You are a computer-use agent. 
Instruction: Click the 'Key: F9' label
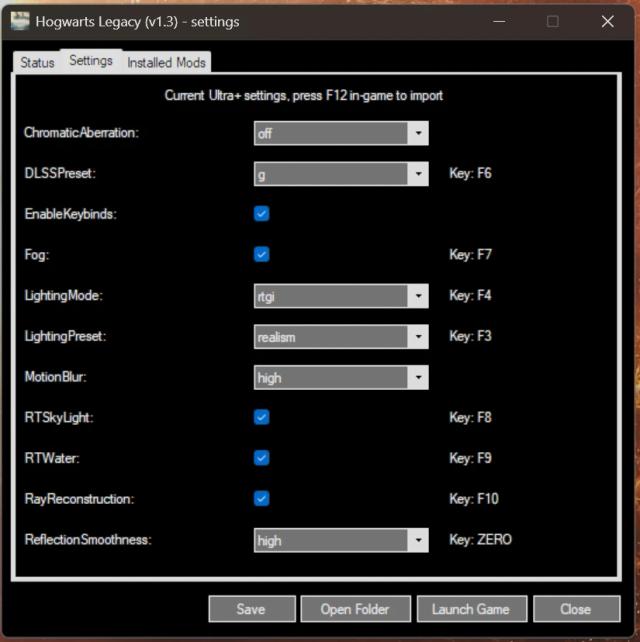(x=470, y=458)
